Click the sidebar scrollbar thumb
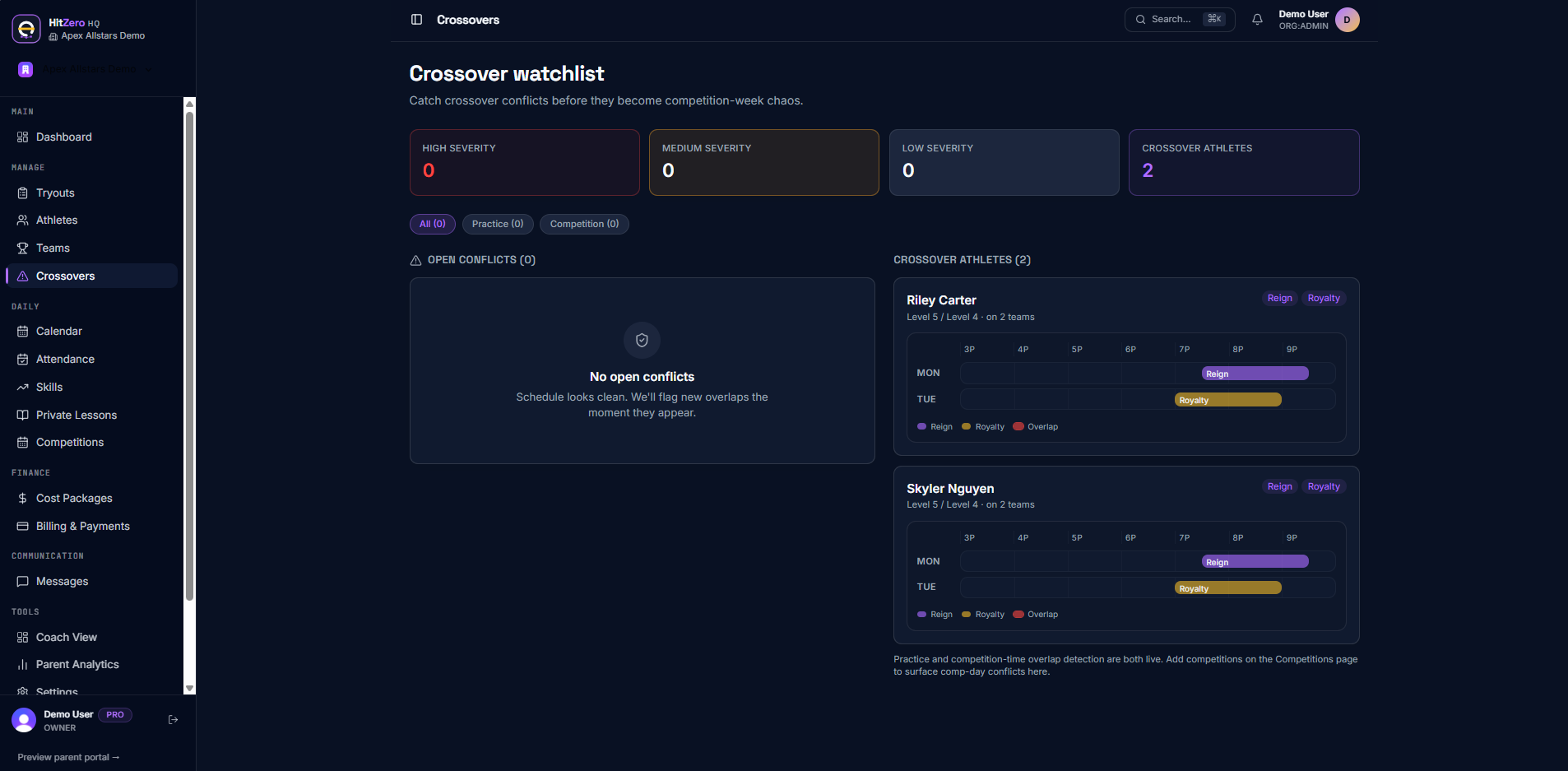1568x771 pixels. (189, 355)
